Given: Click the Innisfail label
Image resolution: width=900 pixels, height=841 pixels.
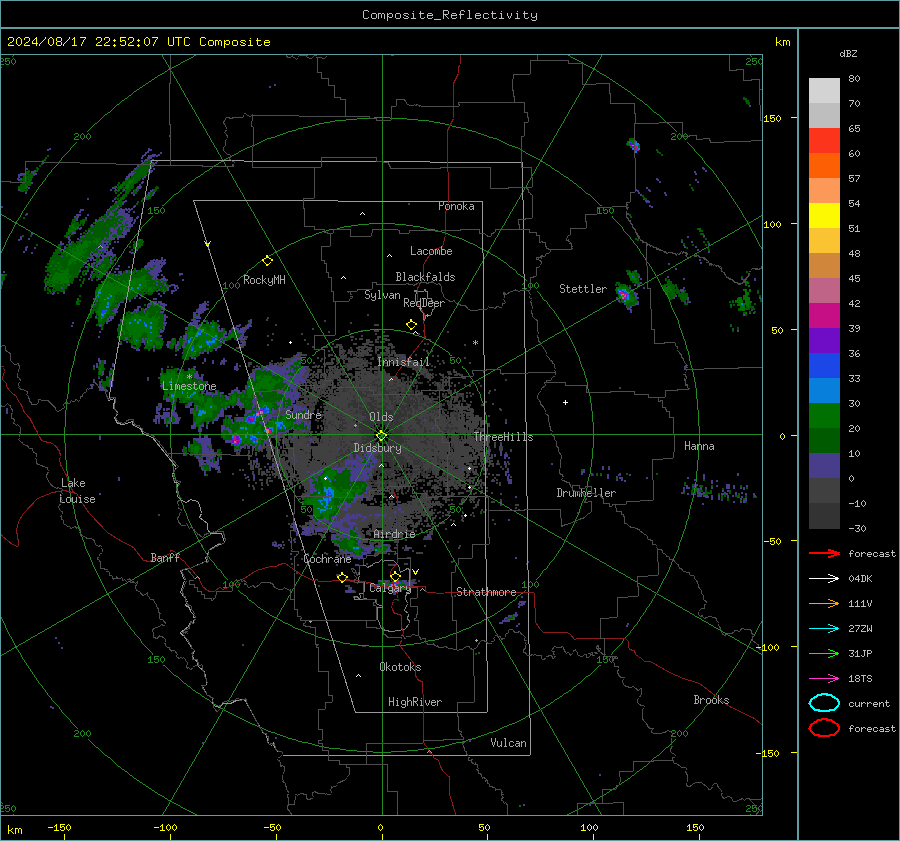Looking at the screenshot, I should coord(403,362).
